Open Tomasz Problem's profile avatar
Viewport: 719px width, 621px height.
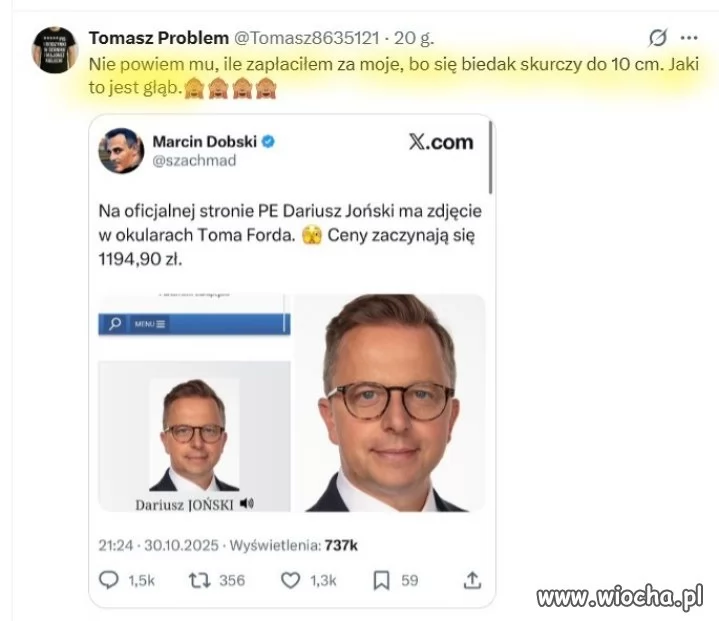coord(55,50)
